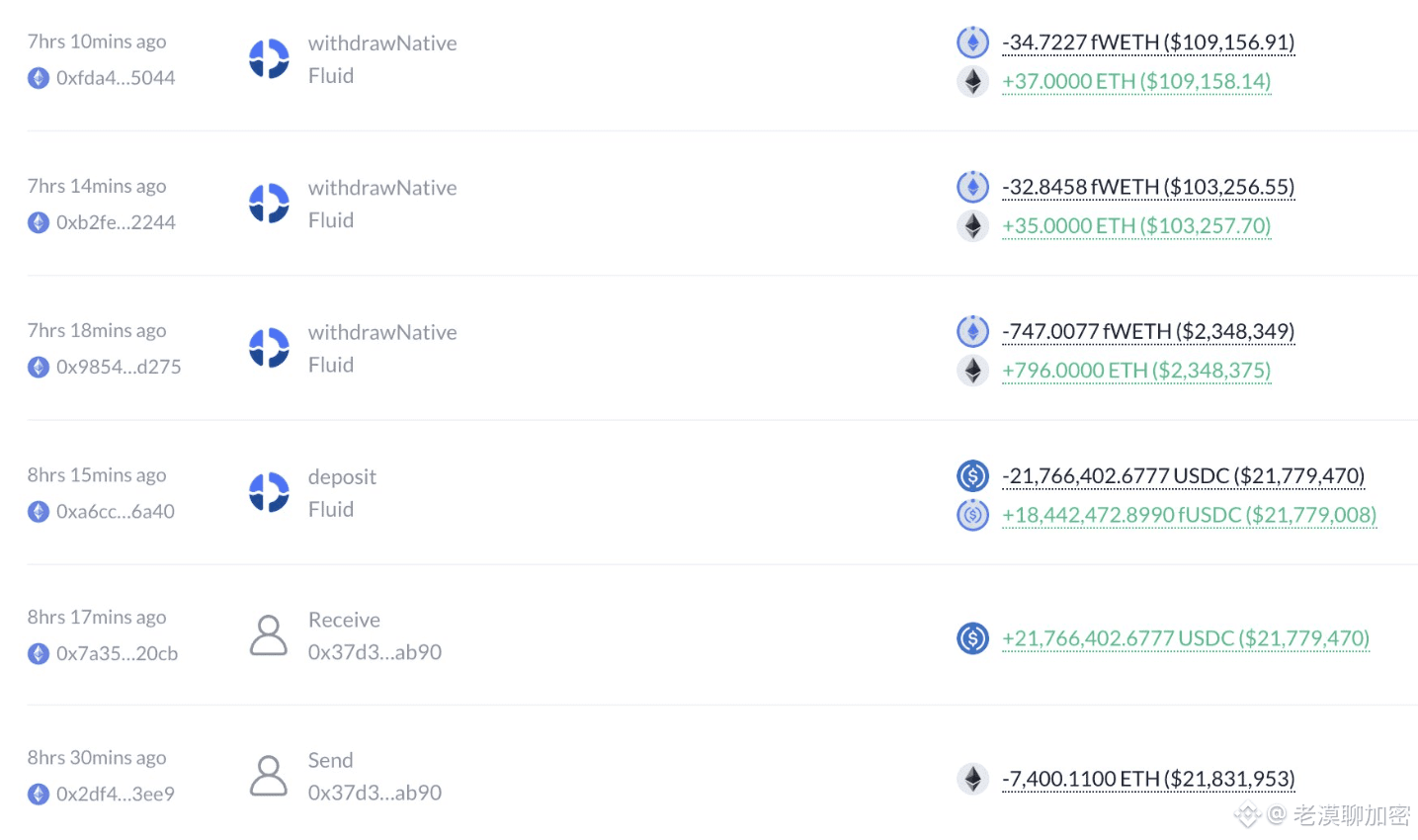The height and width of the screenshot is (840, 1418).
Task: Click USDC coin icon on Receive row
Action: coord(972,638)
